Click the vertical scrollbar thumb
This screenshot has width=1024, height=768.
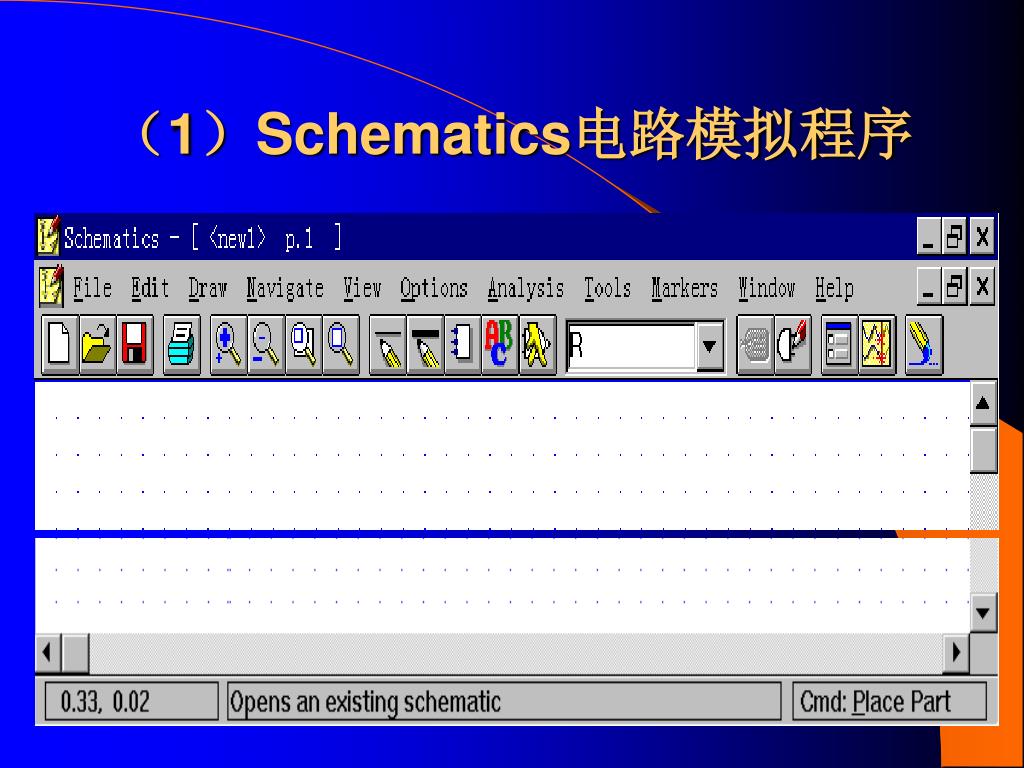click(983, 449)
